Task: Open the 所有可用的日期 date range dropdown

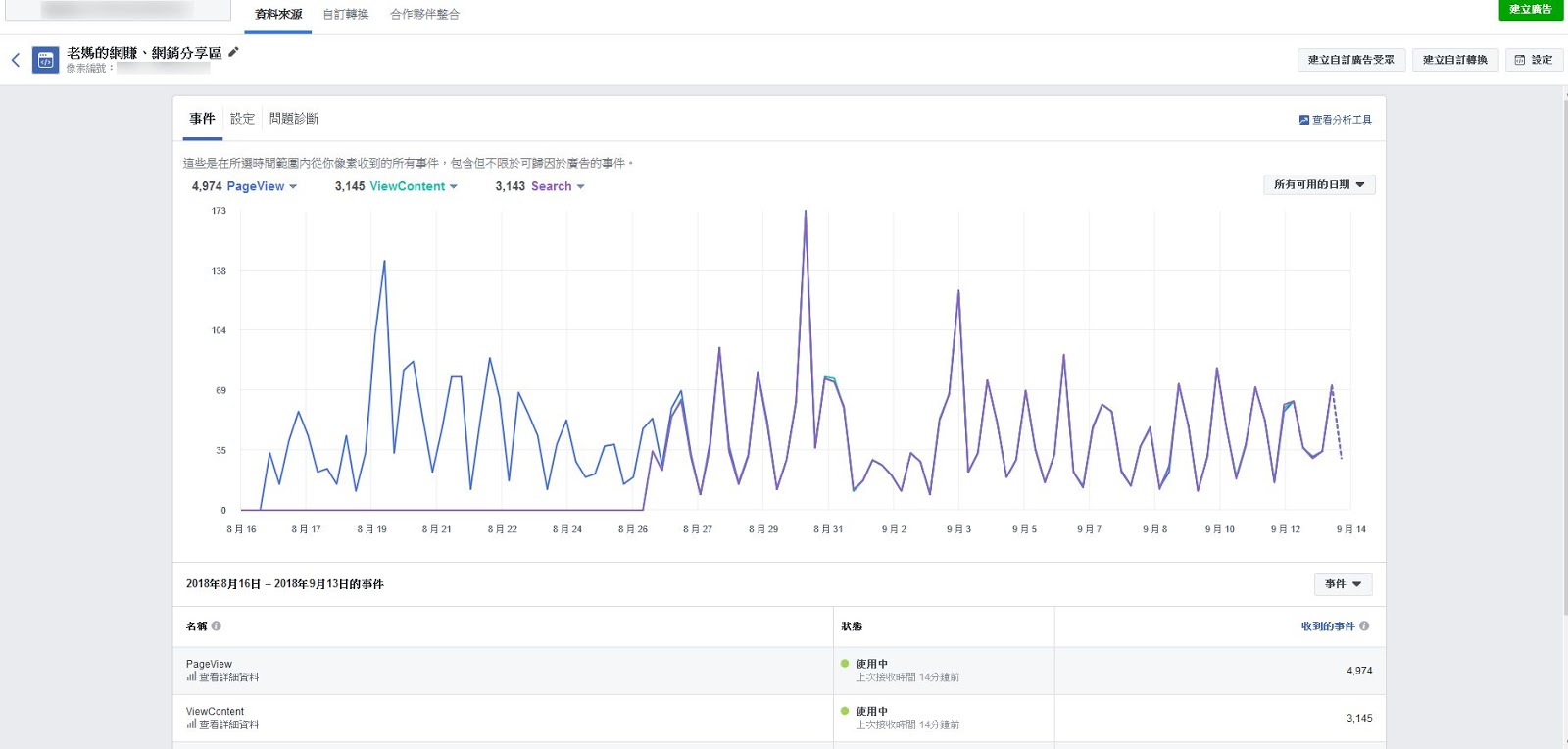Action: (1319, 184)
